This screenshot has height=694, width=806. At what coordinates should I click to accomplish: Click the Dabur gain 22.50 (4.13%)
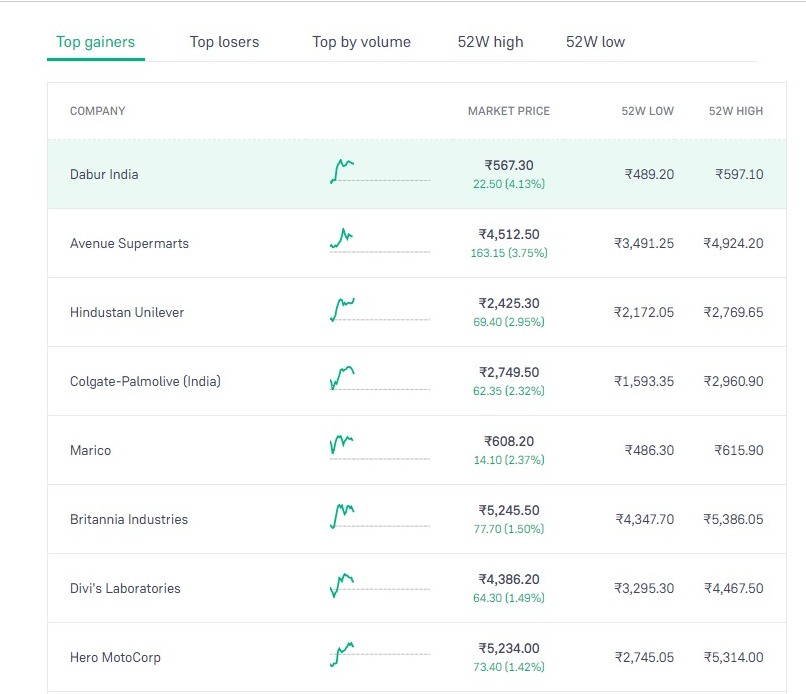pyautogui.click(x=509, y=184)
